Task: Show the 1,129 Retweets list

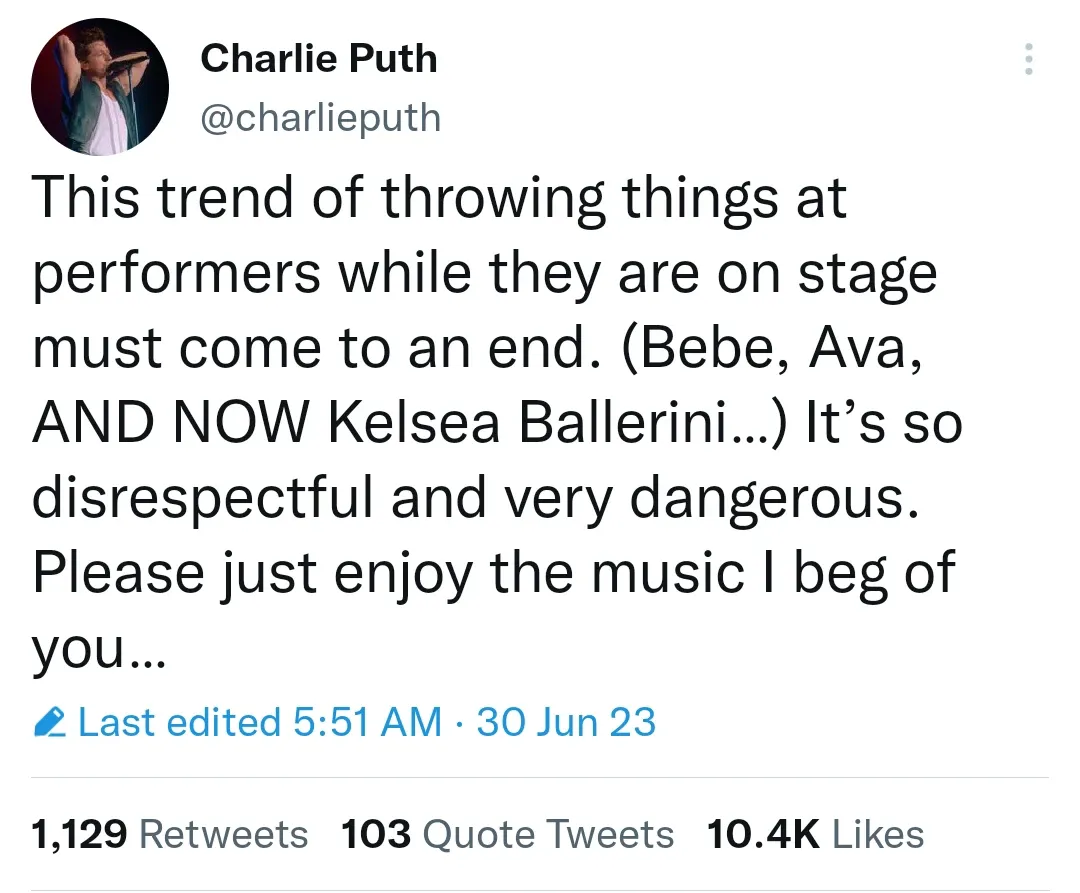Action: (x=170, y=834)
